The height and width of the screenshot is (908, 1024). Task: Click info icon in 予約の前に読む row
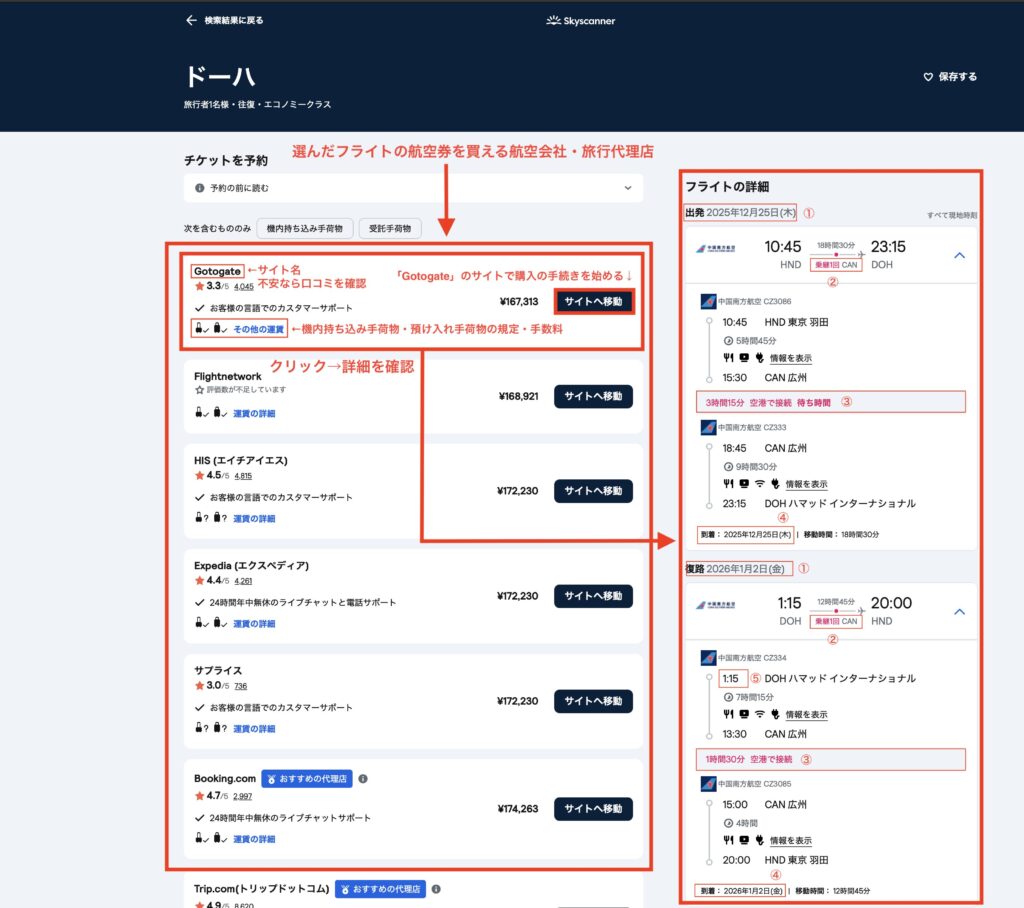point(200,188)
